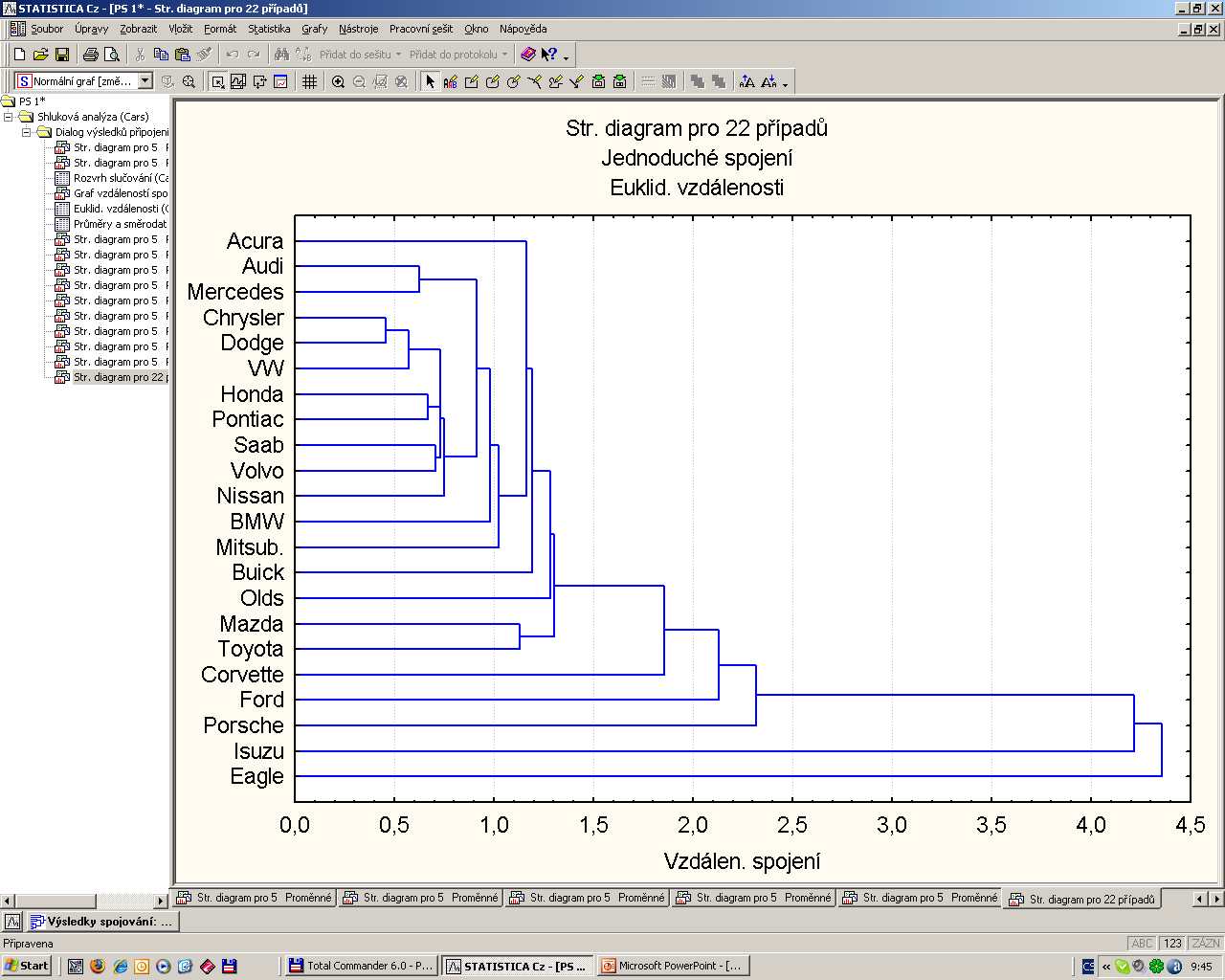The height and width of the screenshot is (980, 1225).
Task: Paste from clipboard via toolbar icon
Action: [x=182, y=55]
